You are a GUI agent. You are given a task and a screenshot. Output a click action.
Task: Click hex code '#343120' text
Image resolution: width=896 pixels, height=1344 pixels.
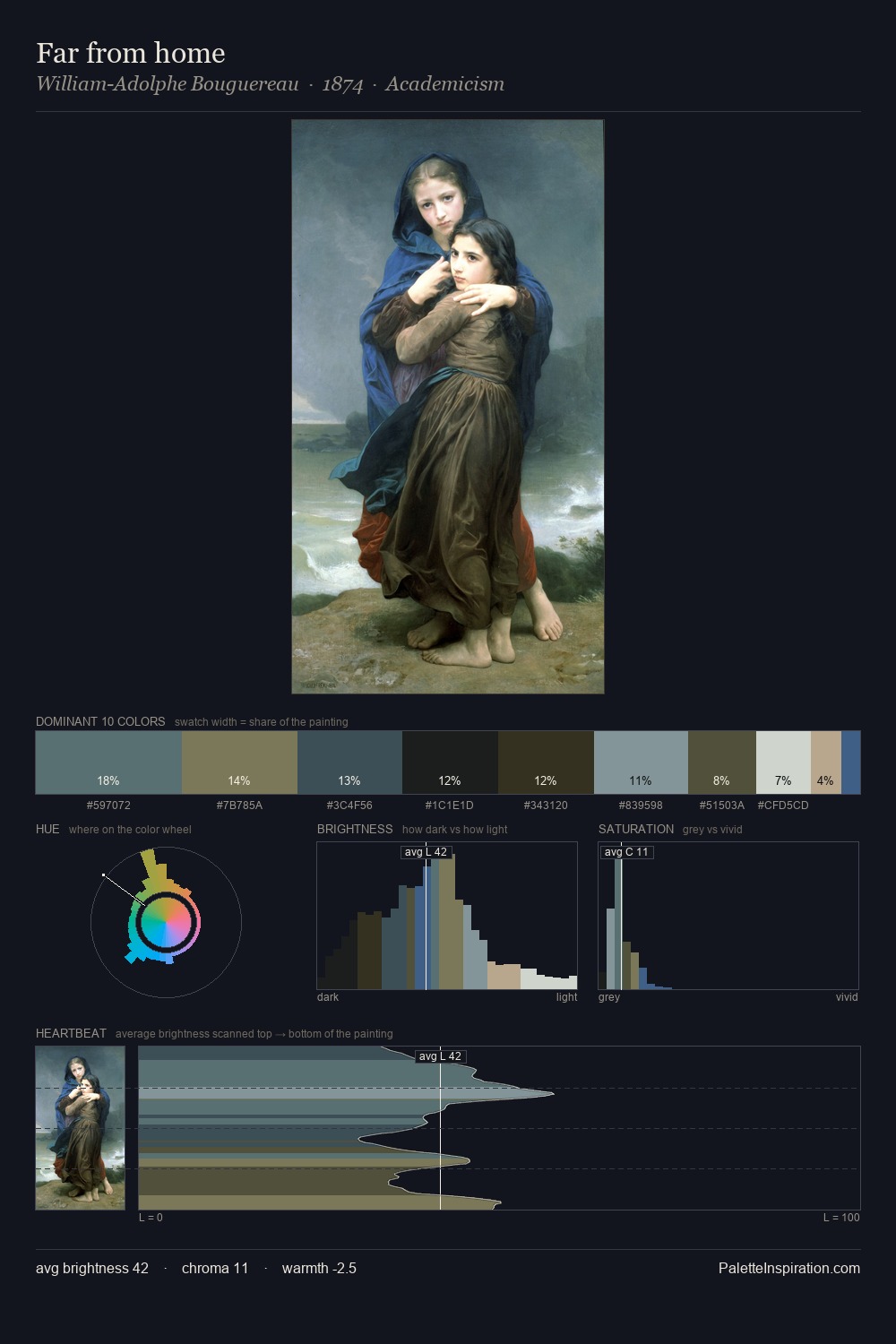[546, 805]
